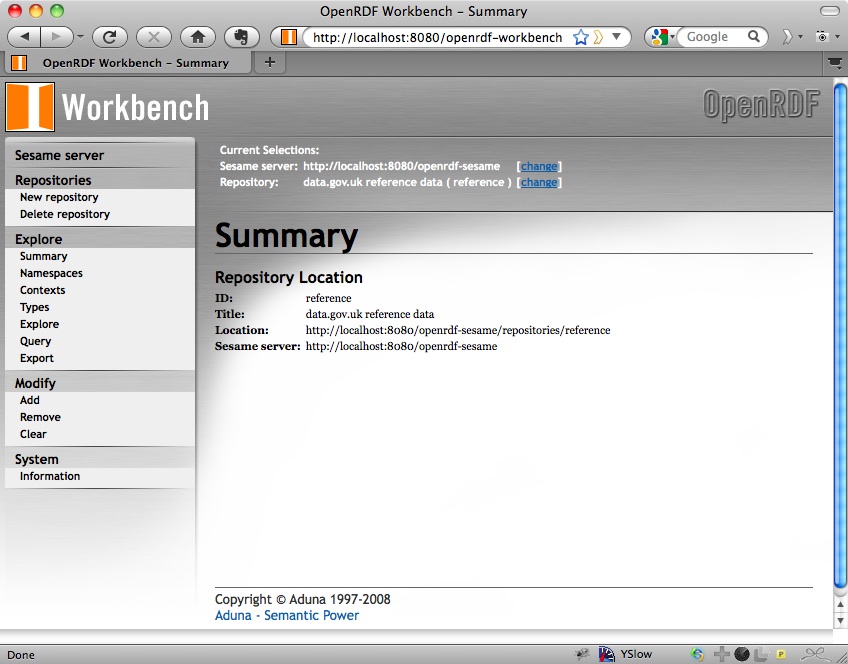This screenshot has height=664, width=848.
Task: Click Clear under Modify
Action: [33, 434]
